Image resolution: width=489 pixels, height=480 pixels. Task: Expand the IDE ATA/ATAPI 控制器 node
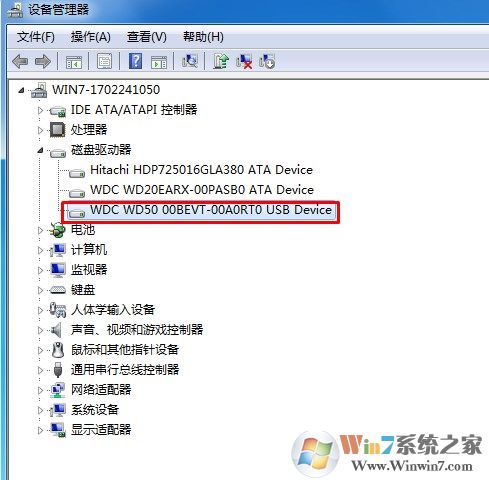pos(40,110)
